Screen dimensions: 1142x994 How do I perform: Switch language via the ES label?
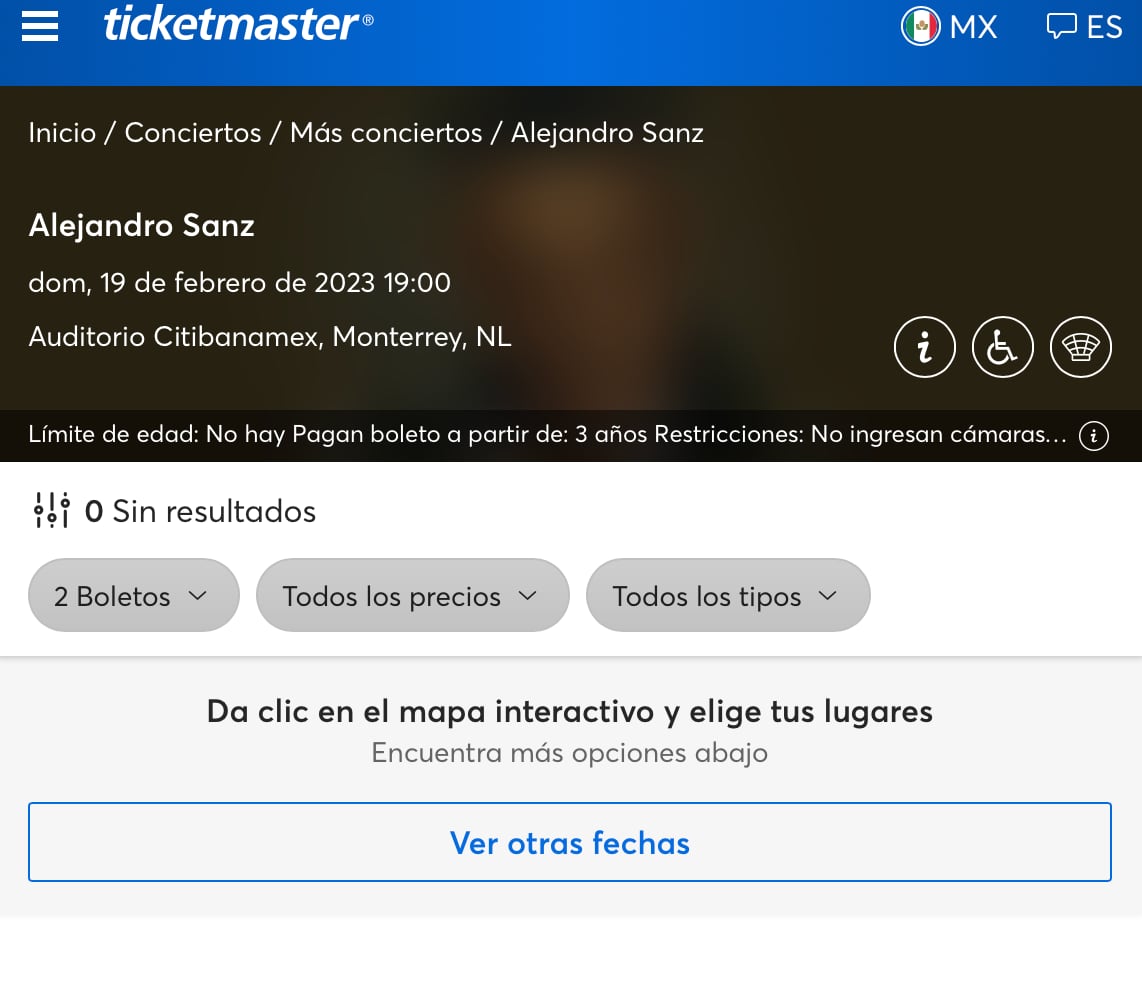pos(1104,26)
